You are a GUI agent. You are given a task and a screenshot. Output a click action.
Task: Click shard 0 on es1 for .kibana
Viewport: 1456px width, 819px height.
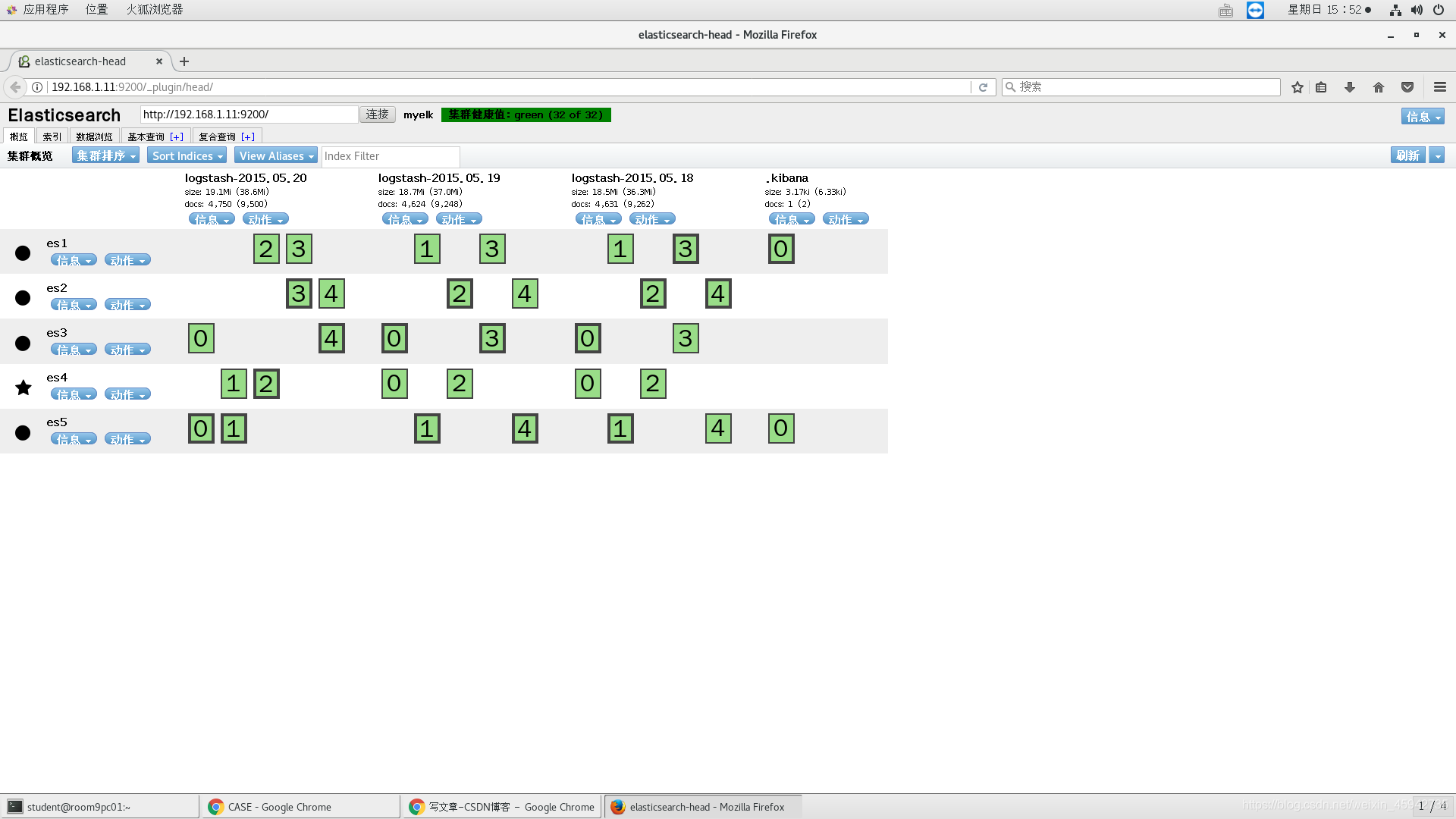click(780, 247)
